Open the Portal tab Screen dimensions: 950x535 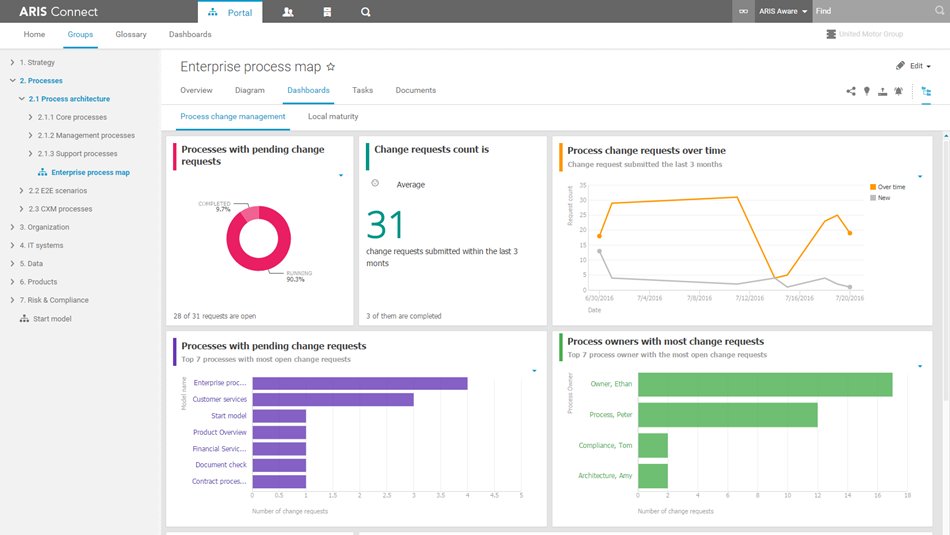[x=230, y=12]
